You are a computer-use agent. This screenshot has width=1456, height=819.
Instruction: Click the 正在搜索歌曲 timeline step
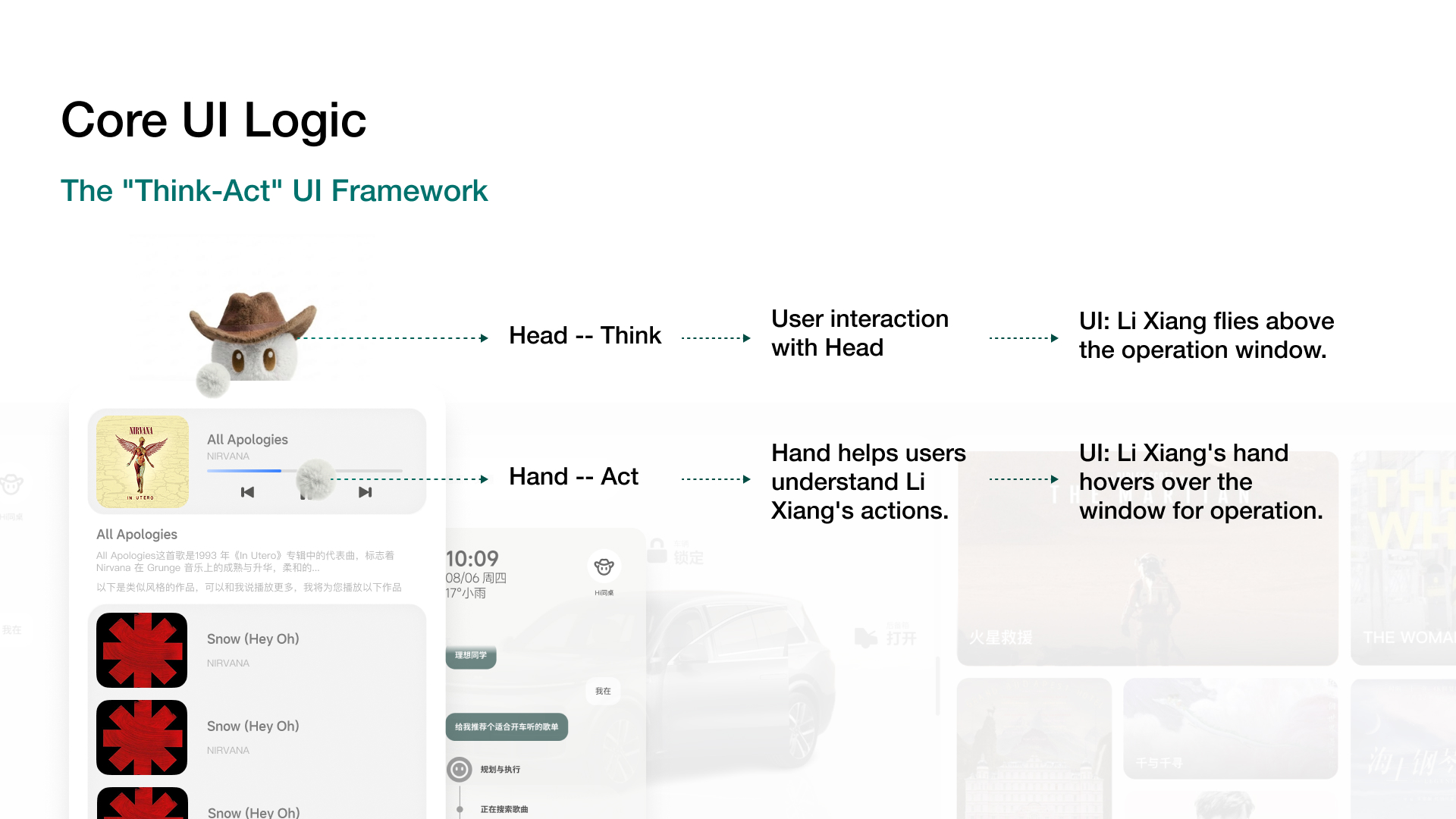(504, 809)
